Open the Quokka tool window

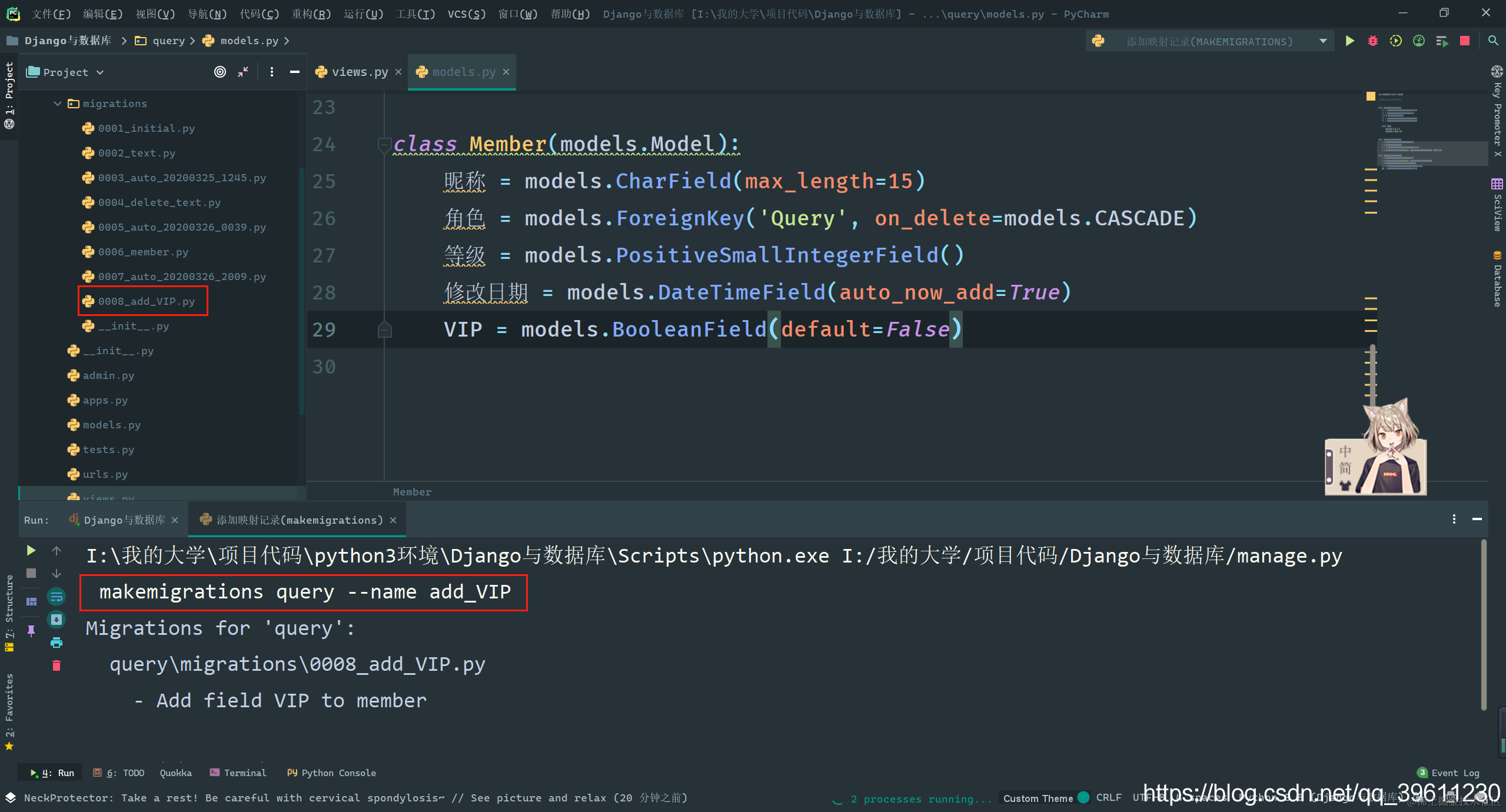176,773
